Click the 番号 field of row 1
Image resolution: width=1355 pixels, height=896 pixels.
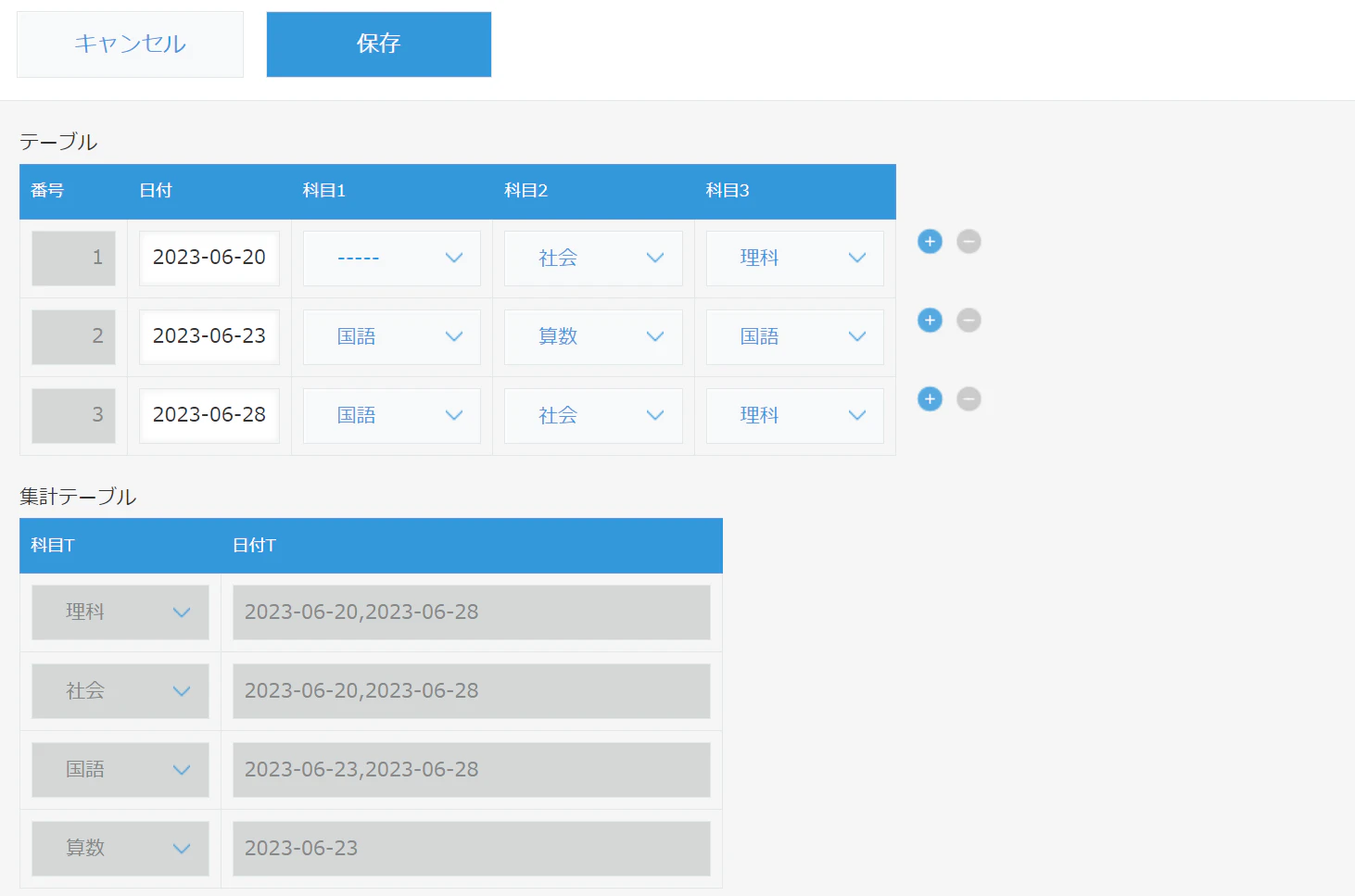(x=74, y=259)
